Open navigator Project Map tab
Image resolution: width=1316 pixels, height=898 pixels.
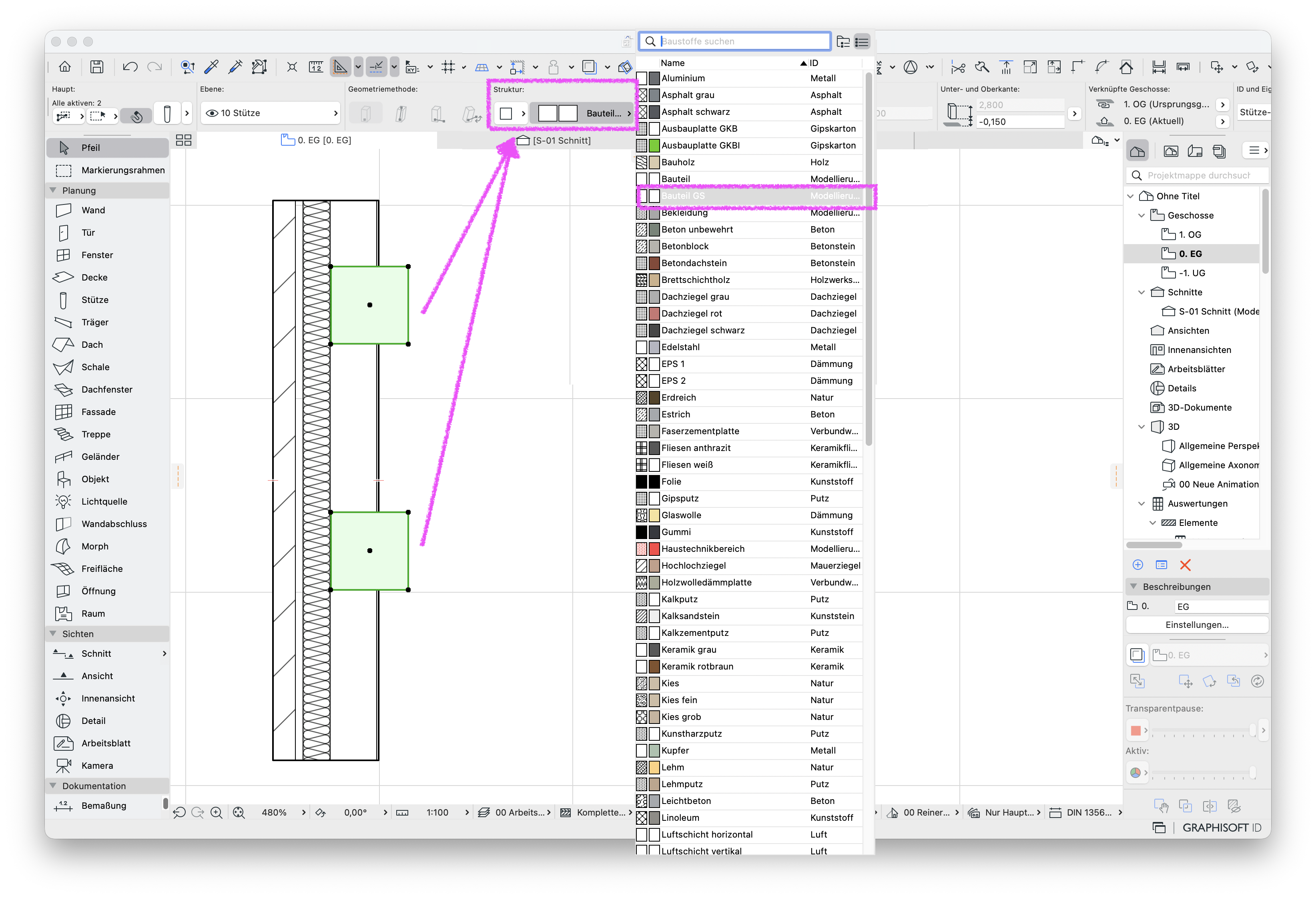tap(1137, 151)
